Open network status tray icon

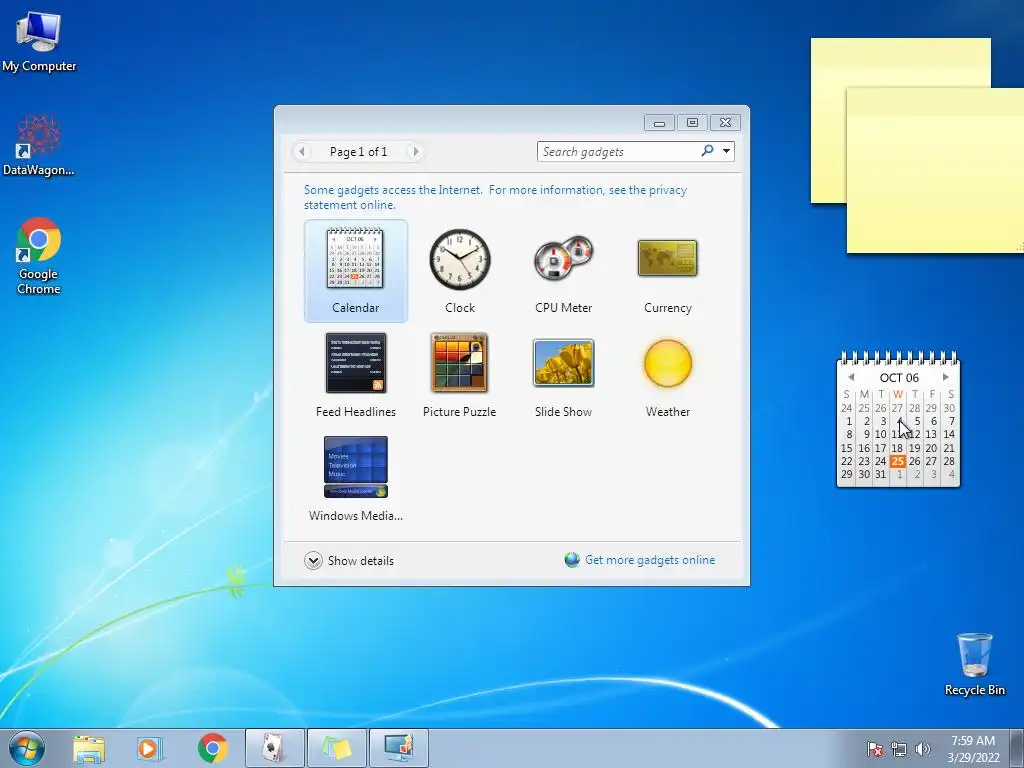(x=899, y=749)
